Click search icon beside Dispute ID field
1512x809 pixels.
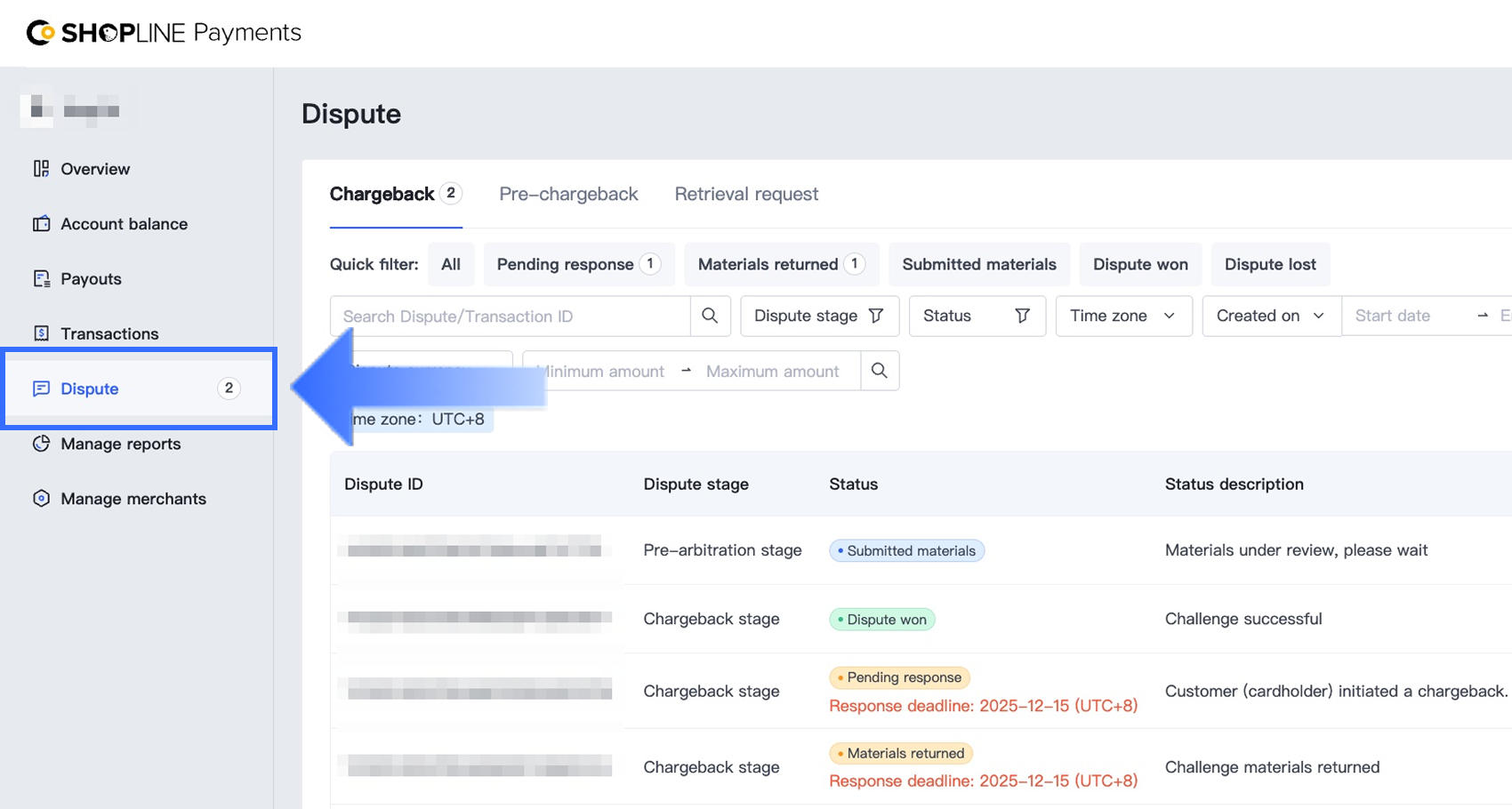point(710,316)
